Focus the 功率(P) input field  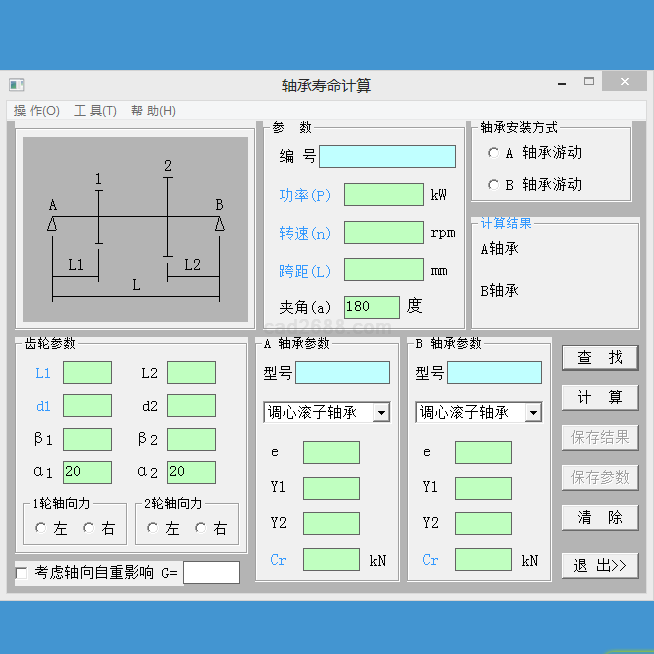point(383,195)
